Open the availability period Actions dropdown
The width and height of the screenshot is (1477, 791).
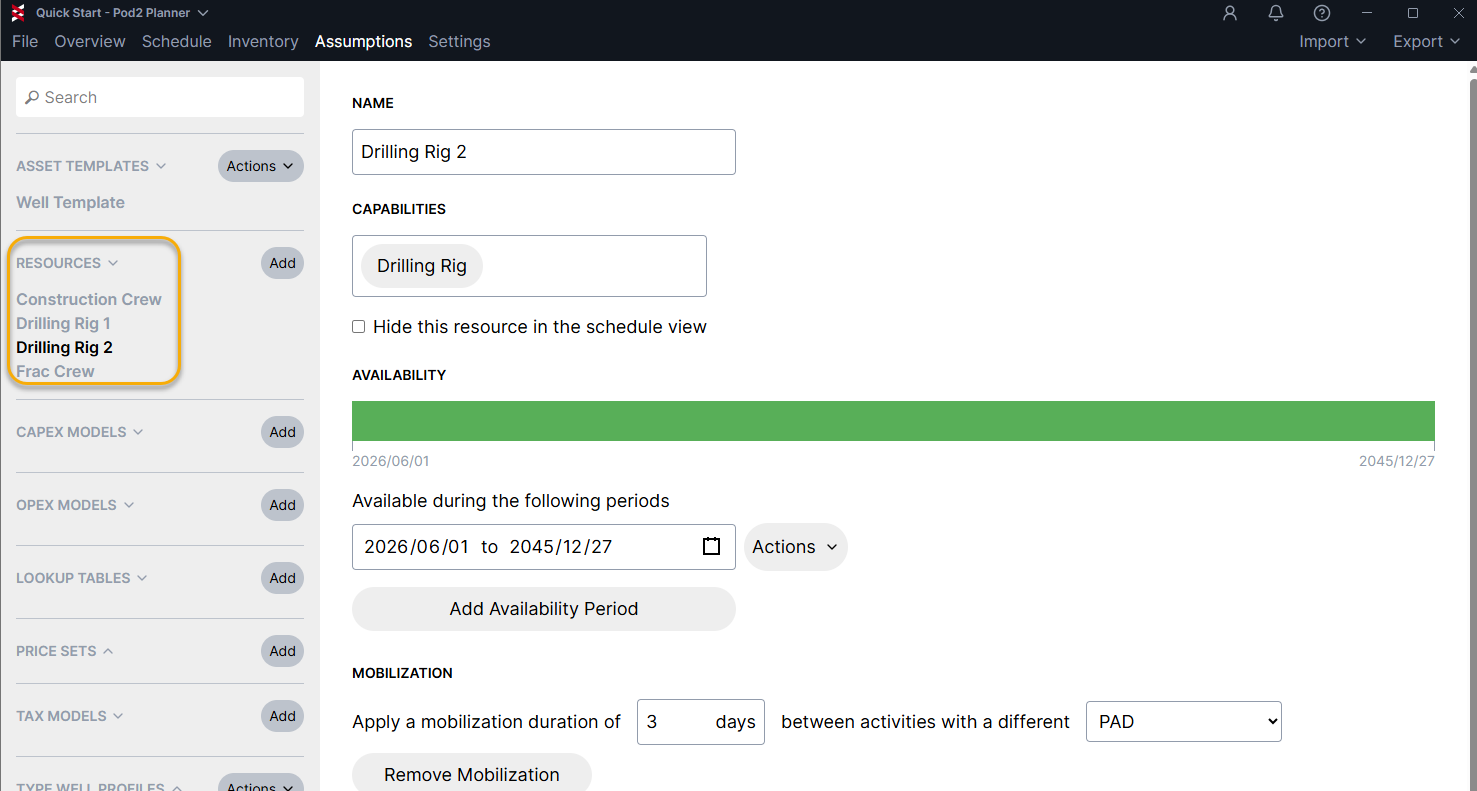[796, 547]
